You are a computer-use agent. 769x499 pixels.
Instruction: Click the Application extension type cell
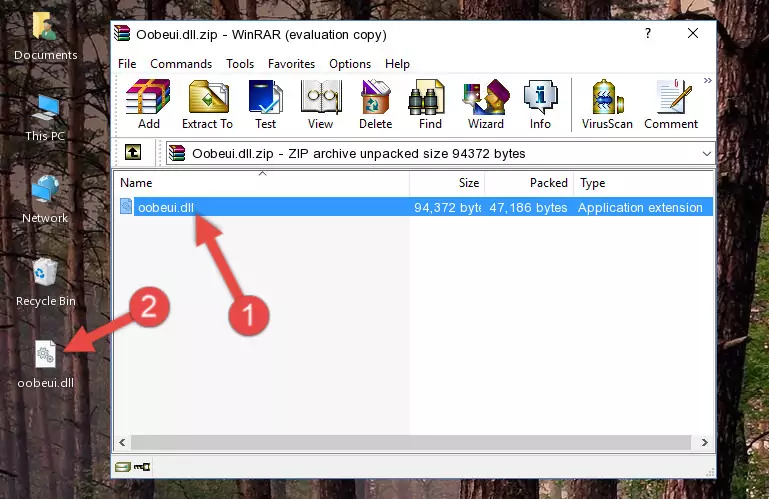pyautogui.click(x=640, y=208)
